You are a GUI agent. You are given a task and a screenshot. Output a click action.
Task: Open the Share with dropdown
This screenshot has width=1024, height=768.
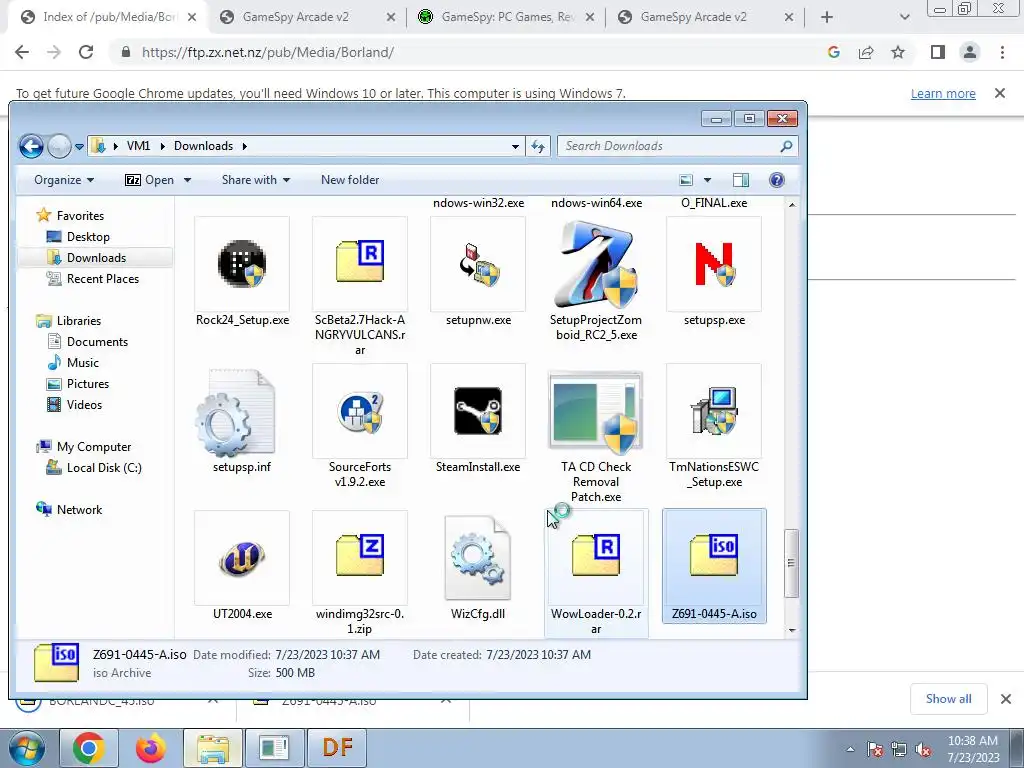click(255, 180)
